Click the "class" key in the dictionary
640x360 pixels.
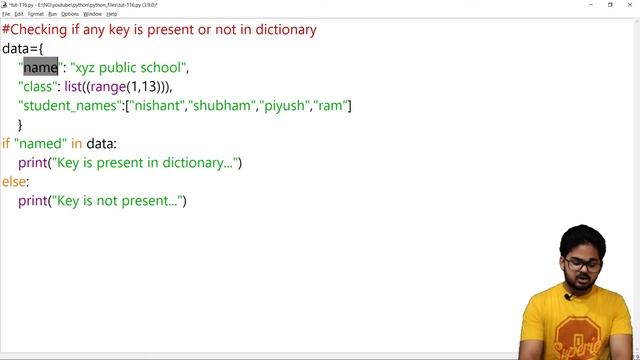[38, 87]
